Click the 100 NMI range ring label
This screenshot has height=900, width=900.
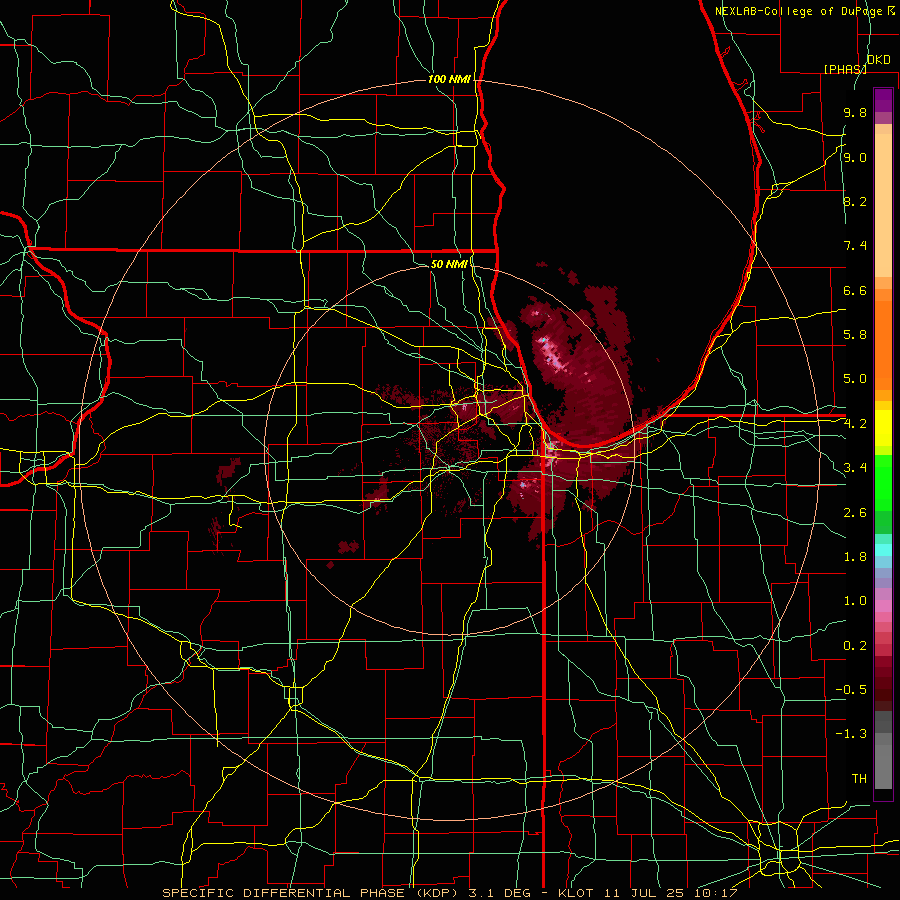pyautogui.click(x=449, y=79)
